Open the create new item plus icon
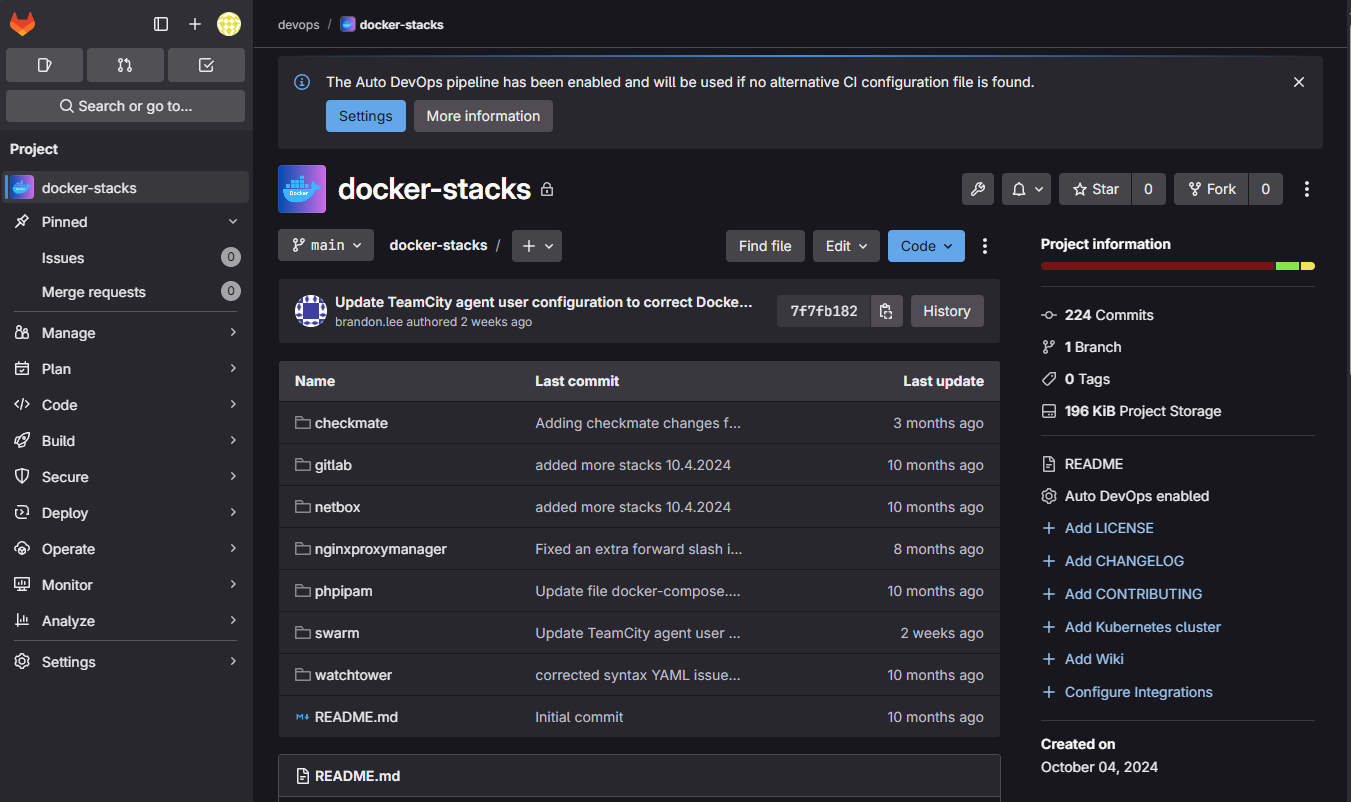Screen dimensions: 1351x802 point(195,23)
